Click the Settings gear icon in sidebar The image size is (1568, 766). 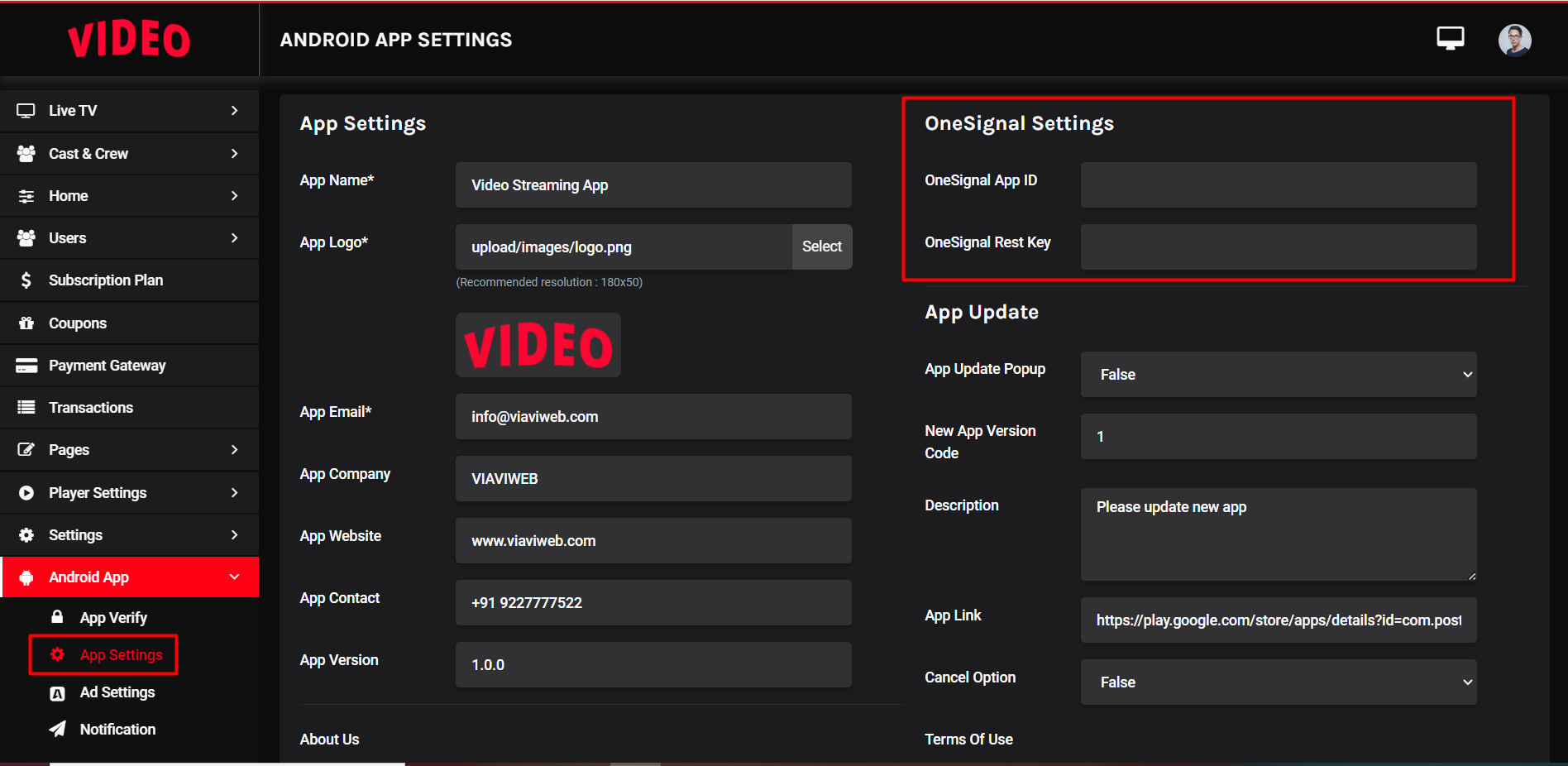[26, 535]
